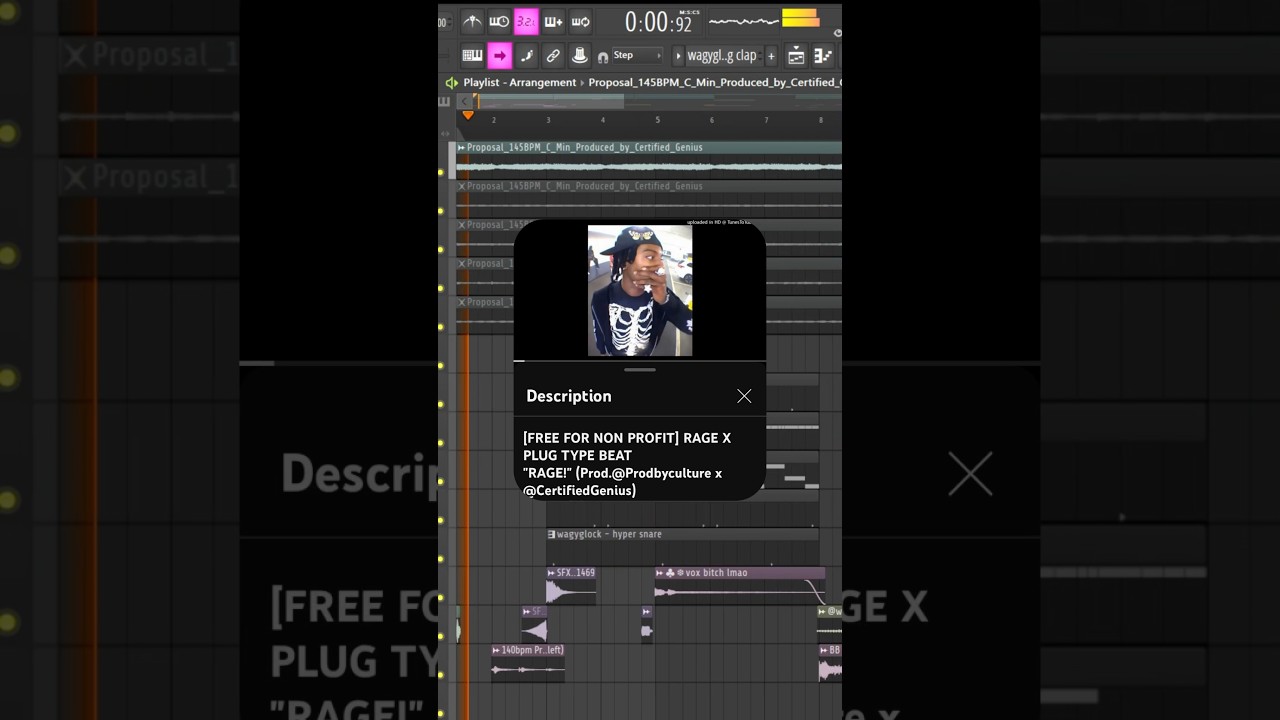Click the video progress bar
Image resolution: width=1280 pixels, height=720 pixels.
(x=640, y=360)
